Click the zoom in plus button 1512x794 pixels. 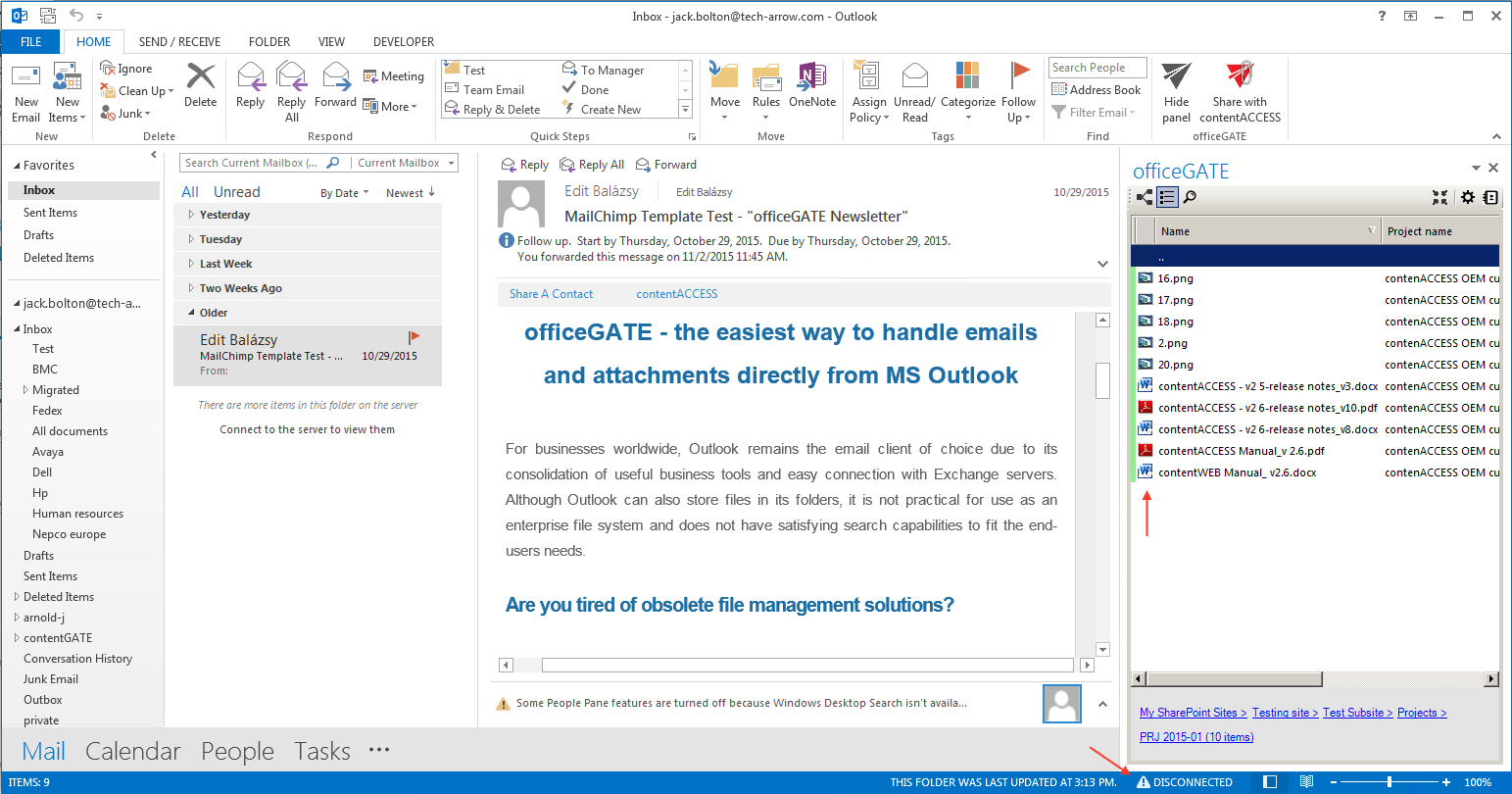[1446, 782]
